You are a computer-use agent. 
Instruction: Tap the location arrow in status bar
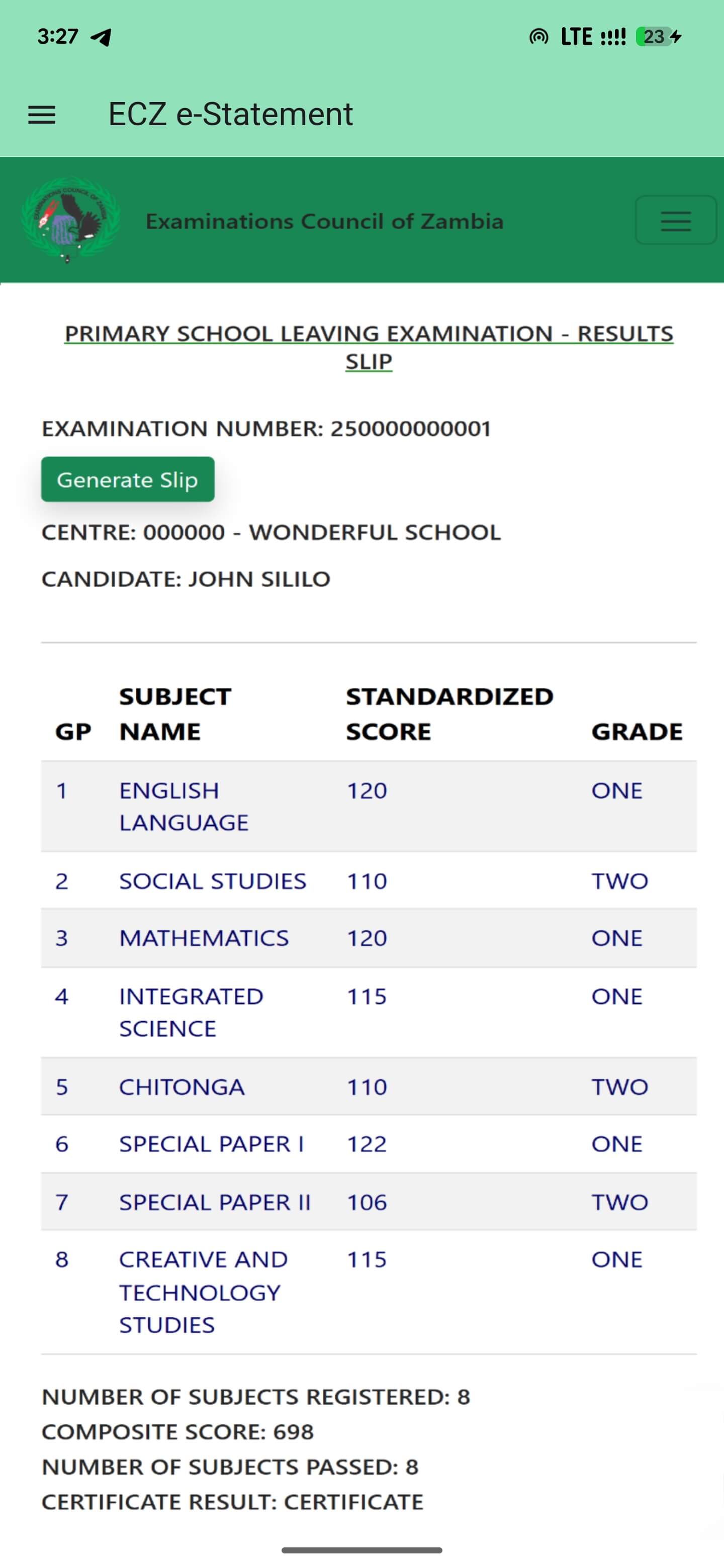point(101,37)
